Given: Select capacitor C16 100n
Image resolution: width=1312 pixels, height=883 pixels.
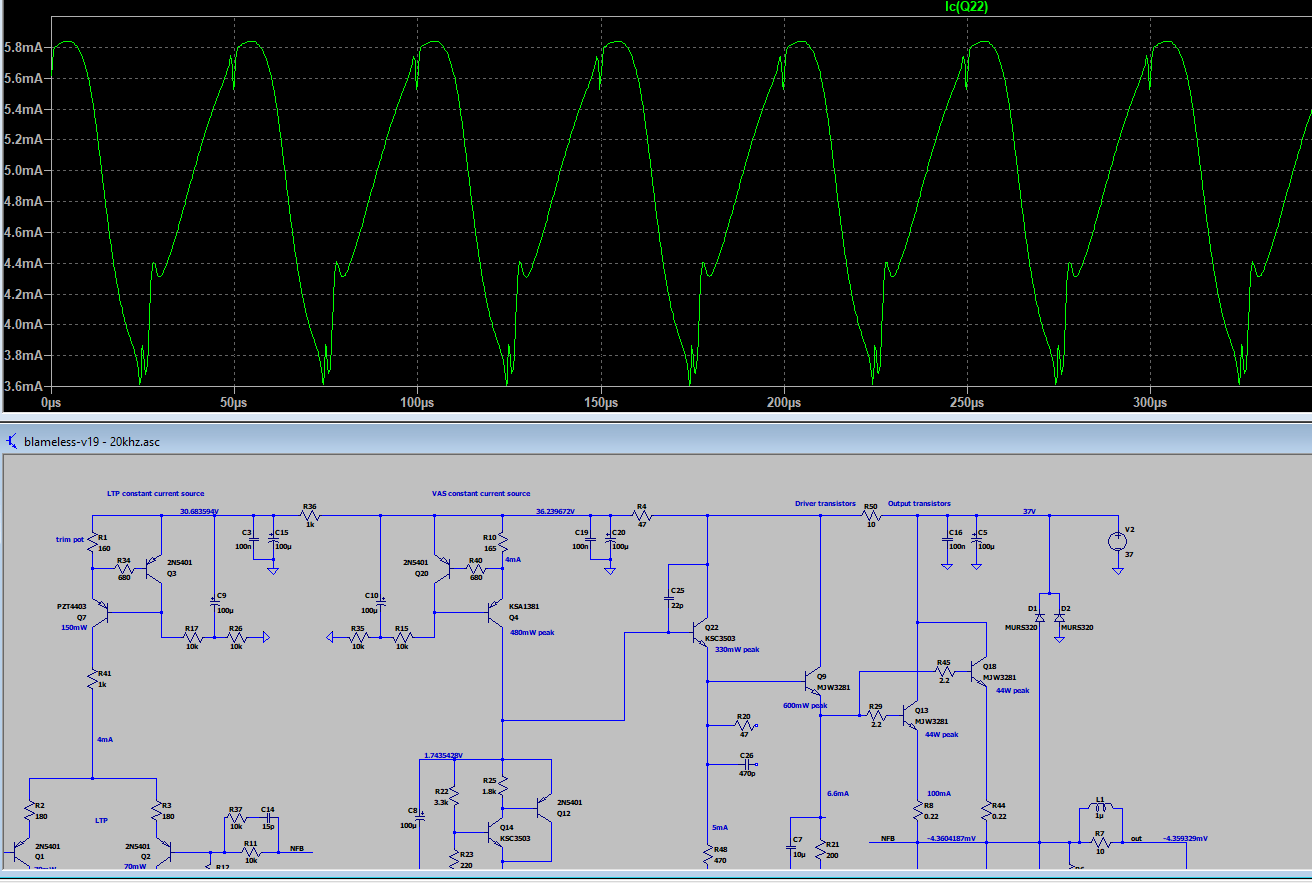Looking at the screenshot, I should 946,540.
